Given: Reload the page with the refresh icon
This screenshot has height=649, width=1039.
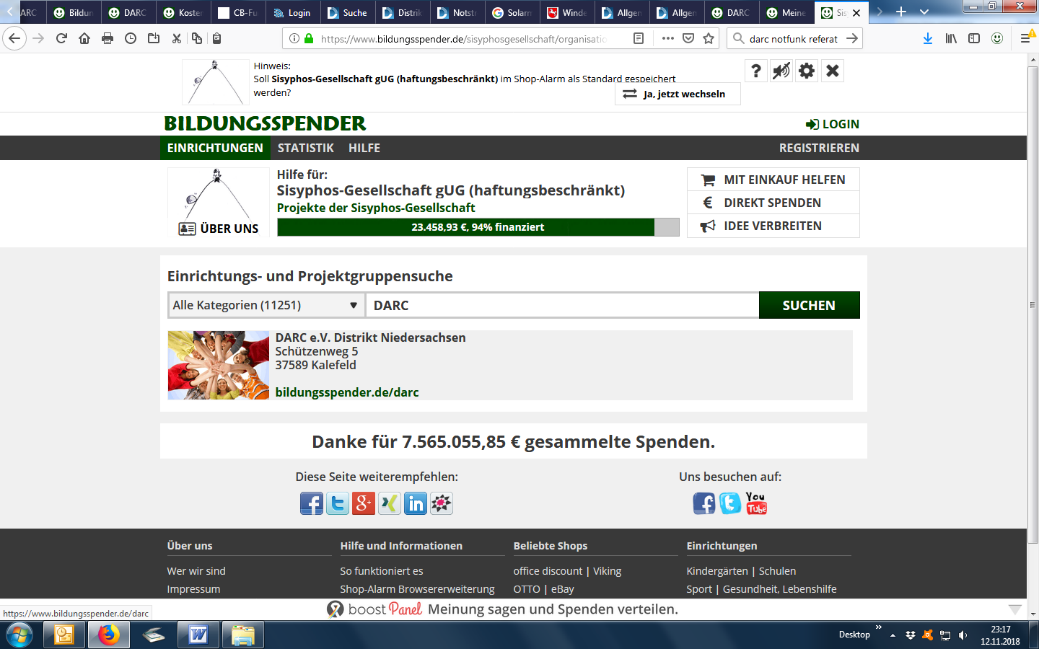Looking at the screenshot, I should pos(62,38).
